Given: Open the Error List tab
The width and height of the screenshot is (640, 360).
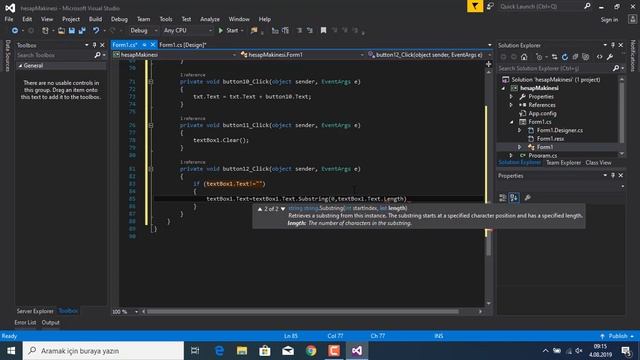Looking at the screenshot, I should tap(25, 322).
